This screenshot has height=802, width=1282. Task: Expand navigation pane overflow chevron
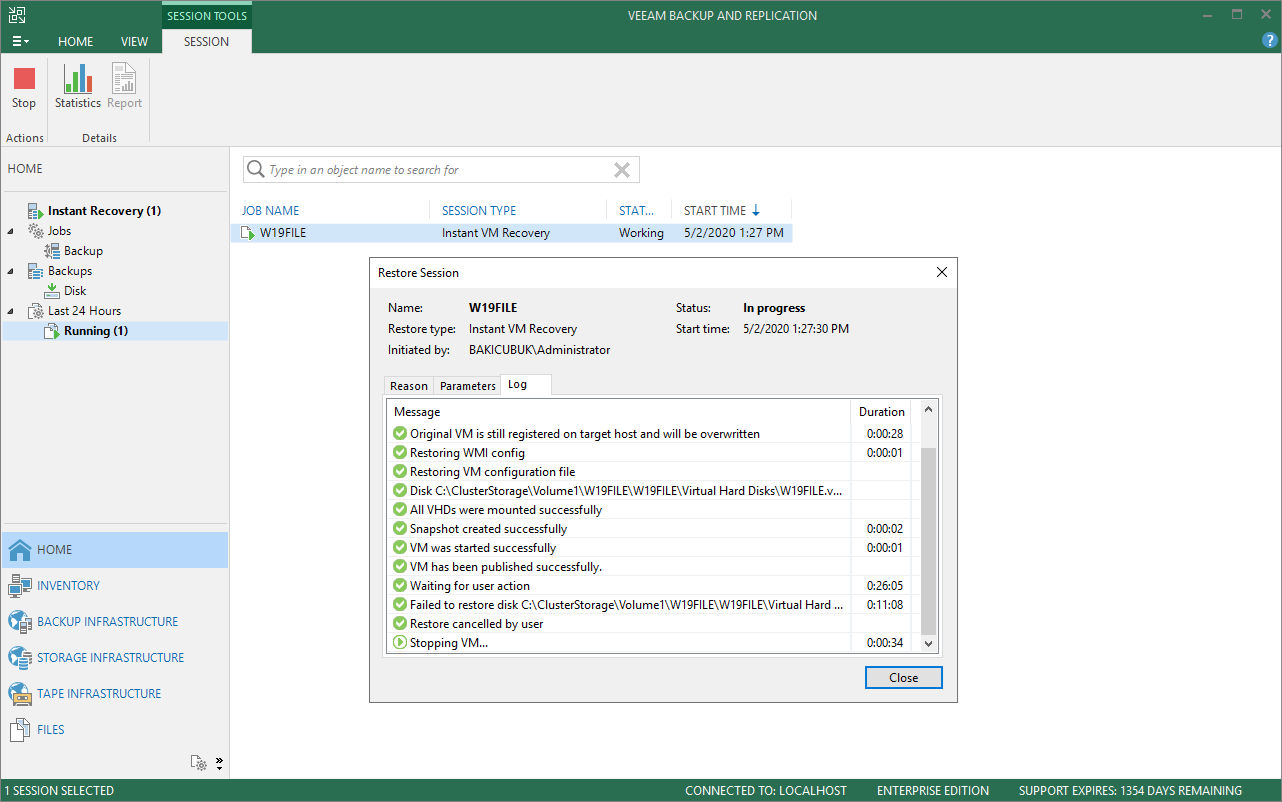(219, 763)
